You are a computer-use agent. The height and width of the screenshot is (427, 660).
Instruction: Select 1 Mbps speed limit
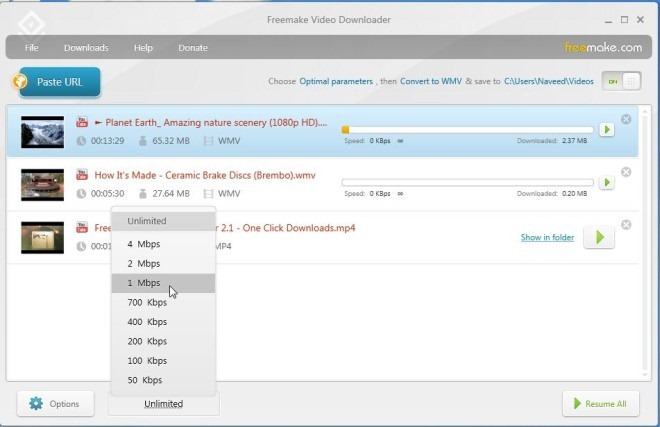[x=164, y=283]
